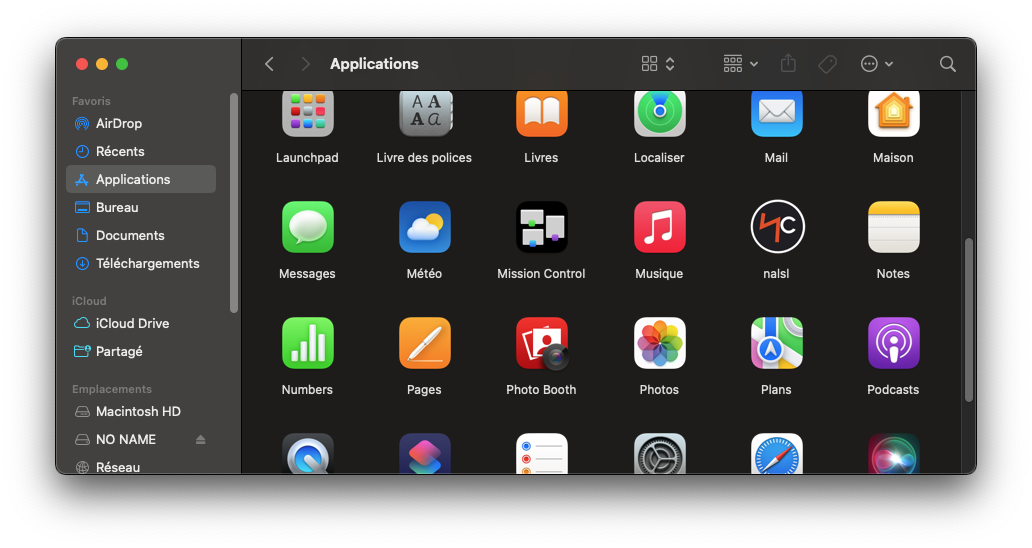Minimize the Finder window
The image size is (1032, 548).
click(x=102, y=64)
